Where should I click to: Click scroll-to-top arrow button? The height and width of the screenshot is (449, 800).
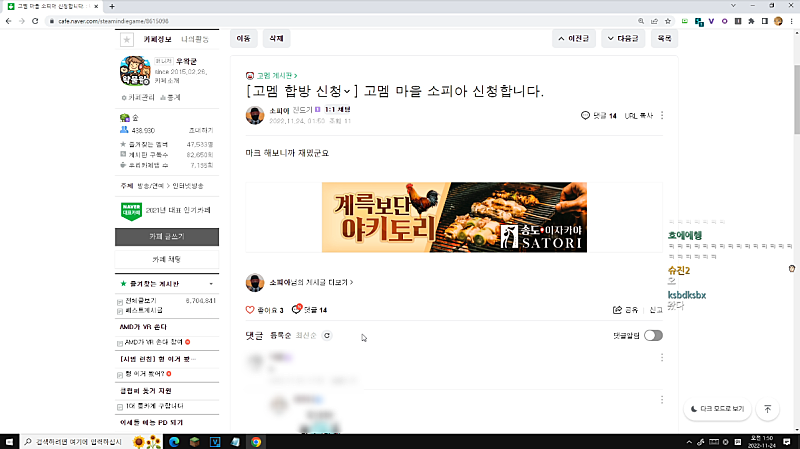(x=768, y=409)
